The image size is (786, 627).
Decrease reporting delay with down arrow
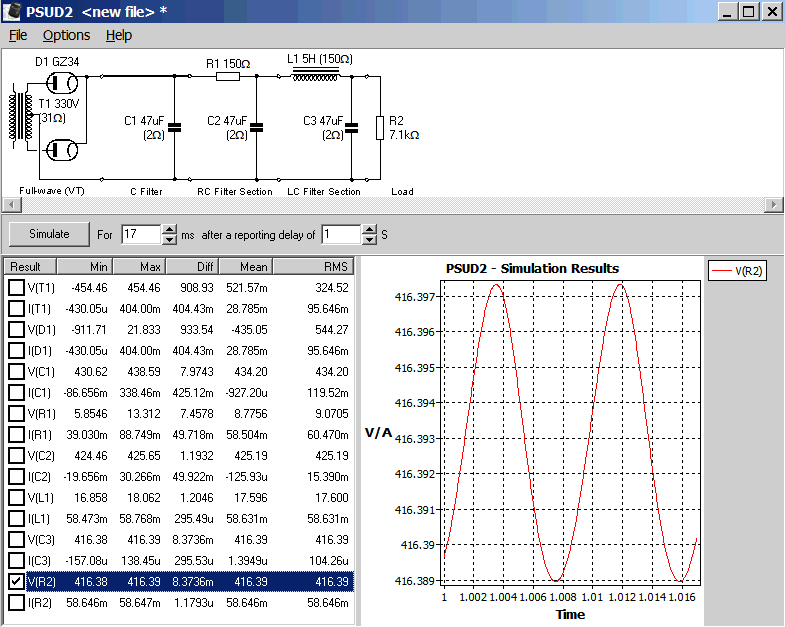click(x=369, y=240)
